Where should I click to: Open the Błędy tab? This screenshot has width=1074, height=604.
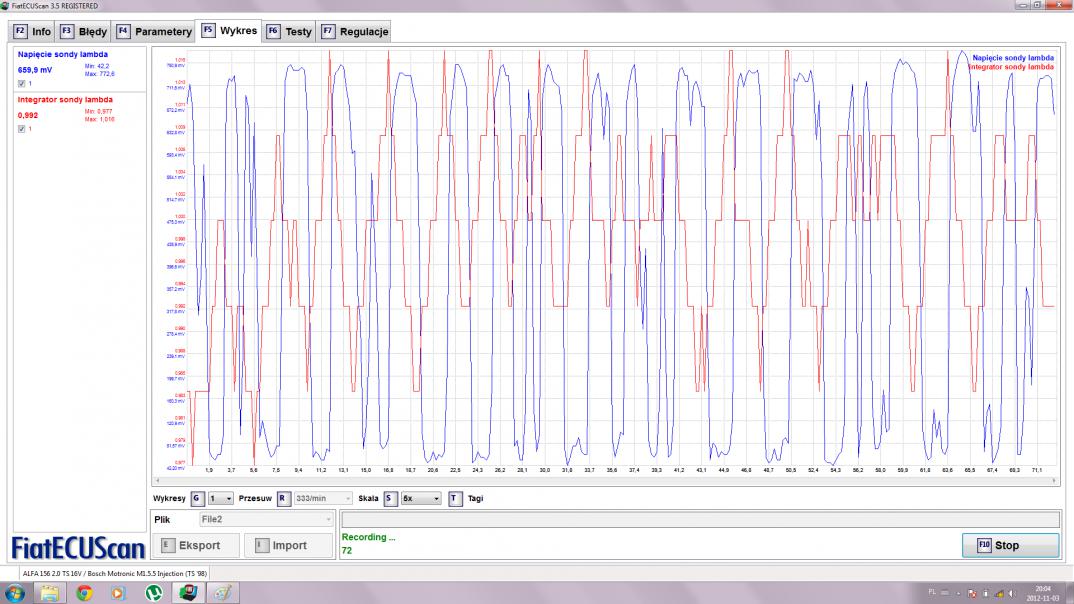tap(83, 31)
